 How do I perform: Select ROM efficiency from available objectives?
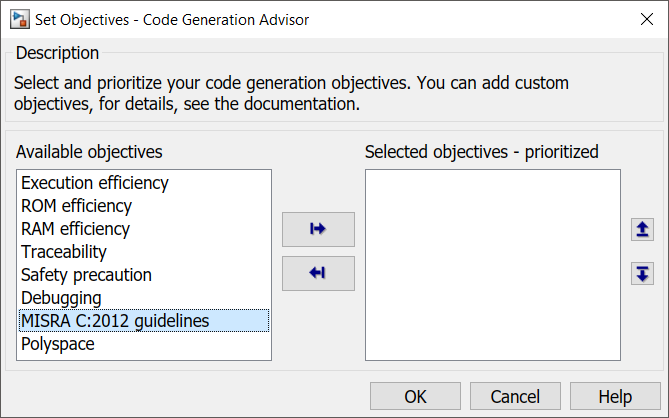pyautogui.click(x=76, y=206)
